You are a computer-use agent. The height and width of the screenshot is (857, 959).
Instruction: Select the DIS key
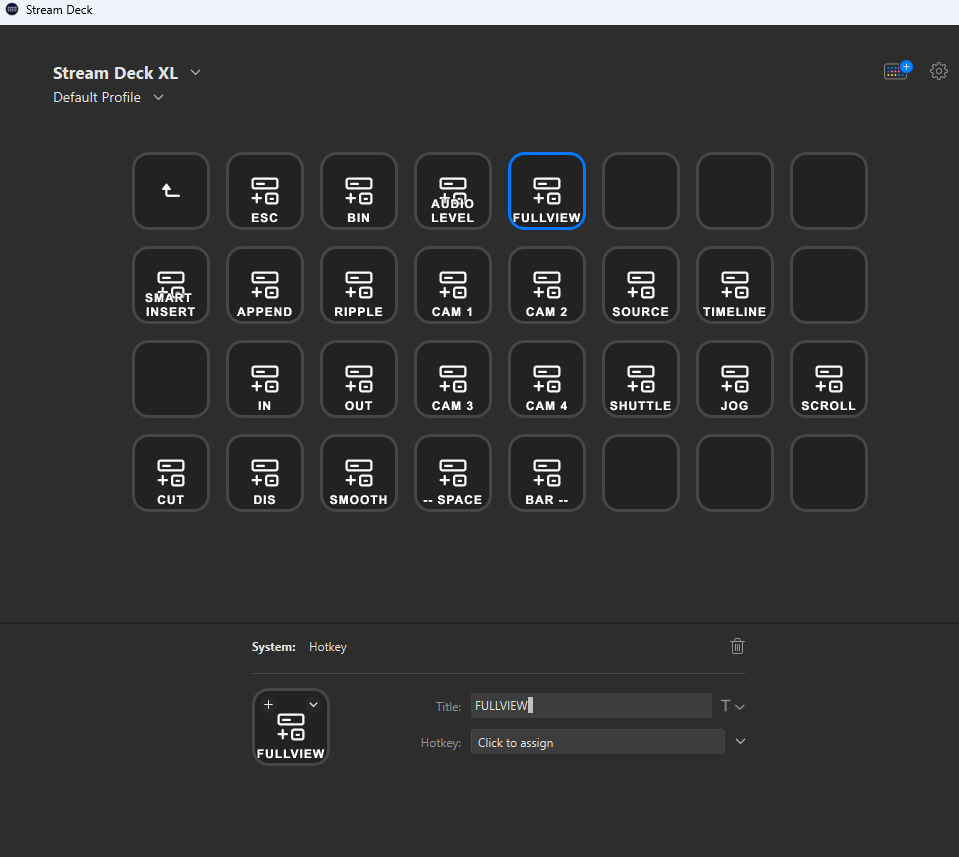click(x=265, y=473)
